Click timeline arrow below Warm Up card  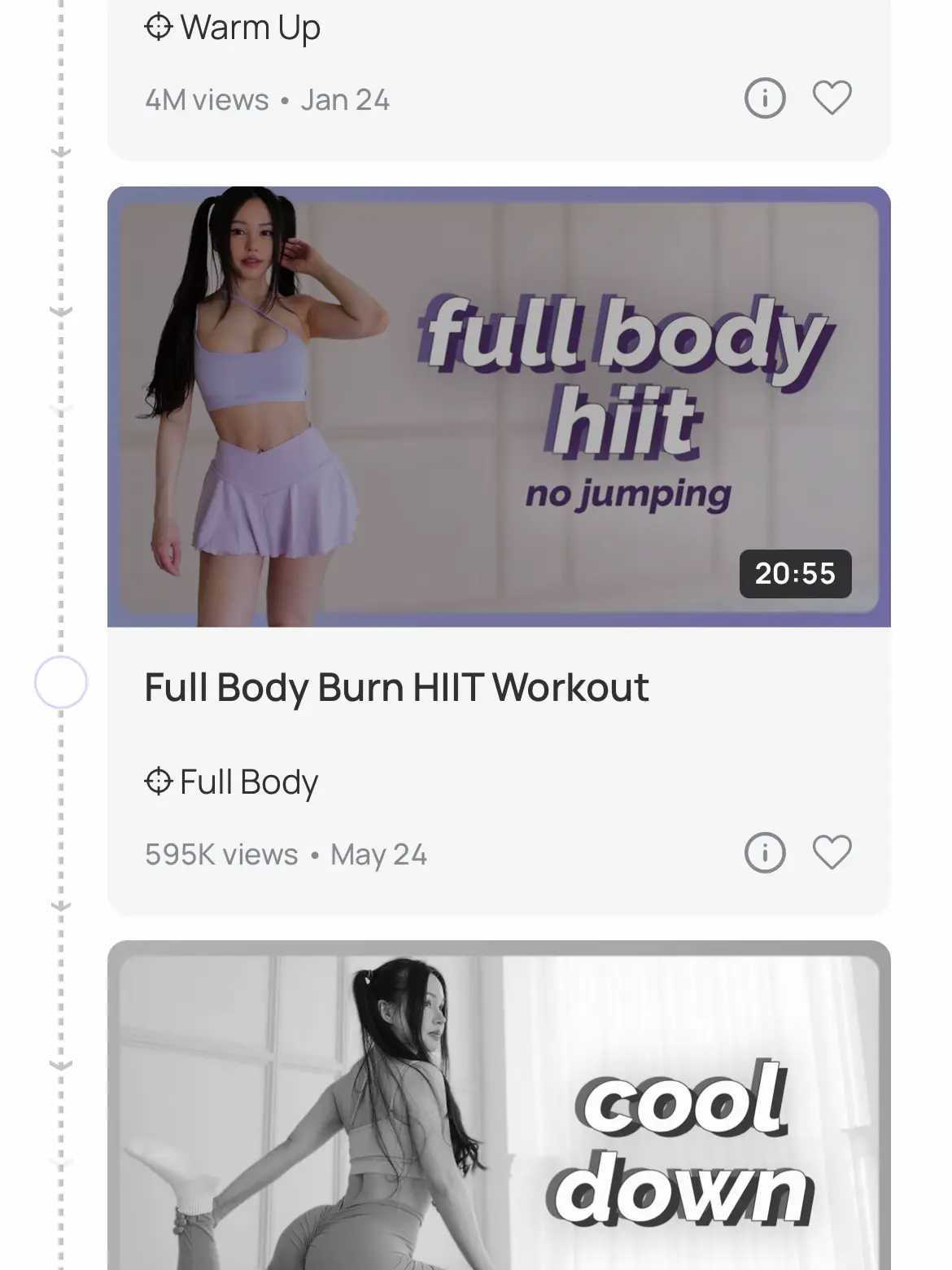tap(61, 151)
